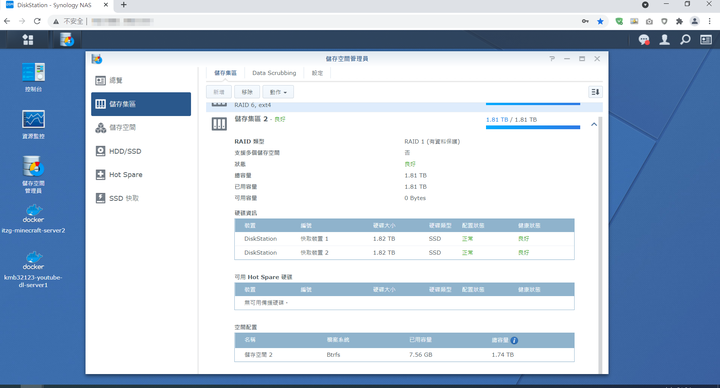Viewport: 720px width, 388px height.
Task: Switch to the Storage Pool tab
Action: tap(225, 73)
